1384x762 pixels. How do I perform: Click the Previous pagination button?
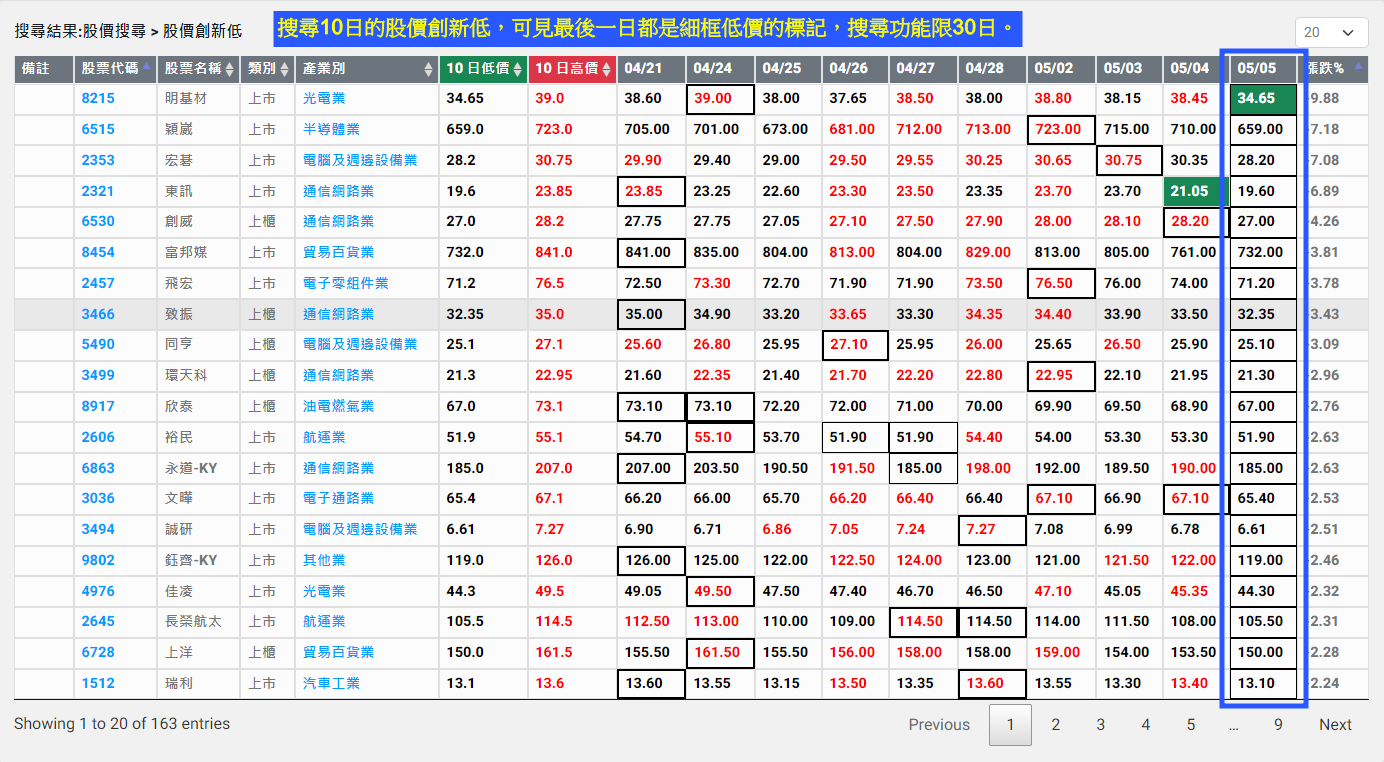939,725
